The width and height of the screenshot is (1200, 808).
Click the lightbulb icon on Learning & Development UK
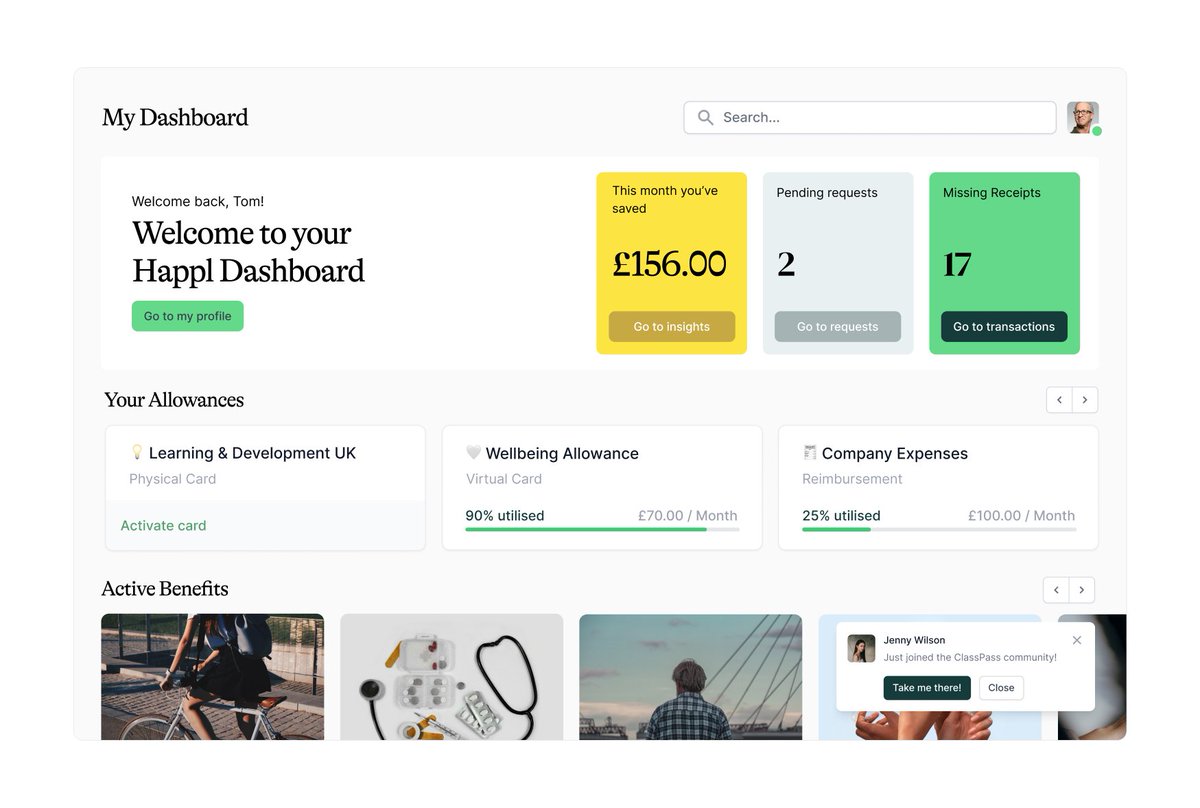click(x=139, y=452)
